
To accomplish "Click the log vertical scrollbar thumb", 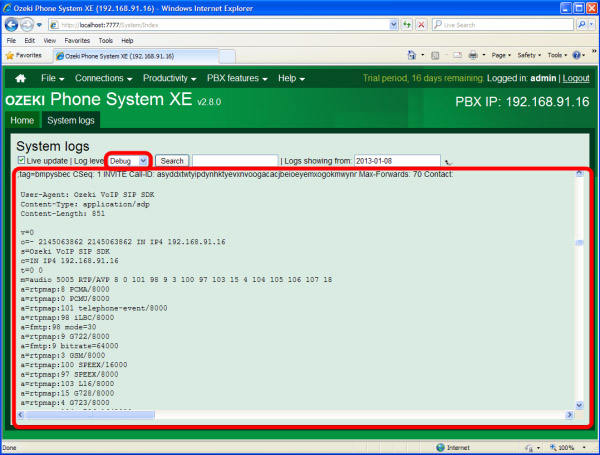I will 579,243.
